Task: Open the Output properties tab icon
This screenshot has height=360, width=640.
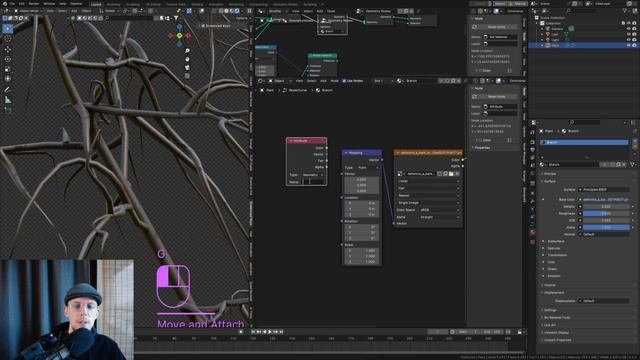Action: (x=532, y=150)
